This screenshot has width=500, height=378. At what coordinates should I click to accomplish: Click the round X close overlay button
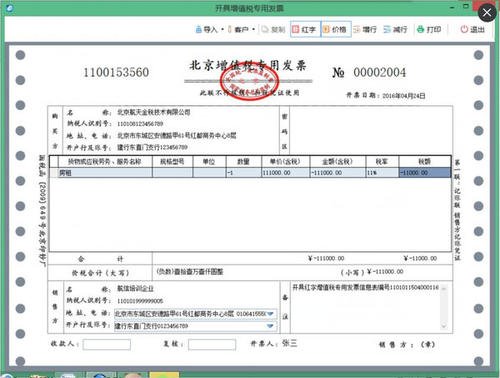487,13
